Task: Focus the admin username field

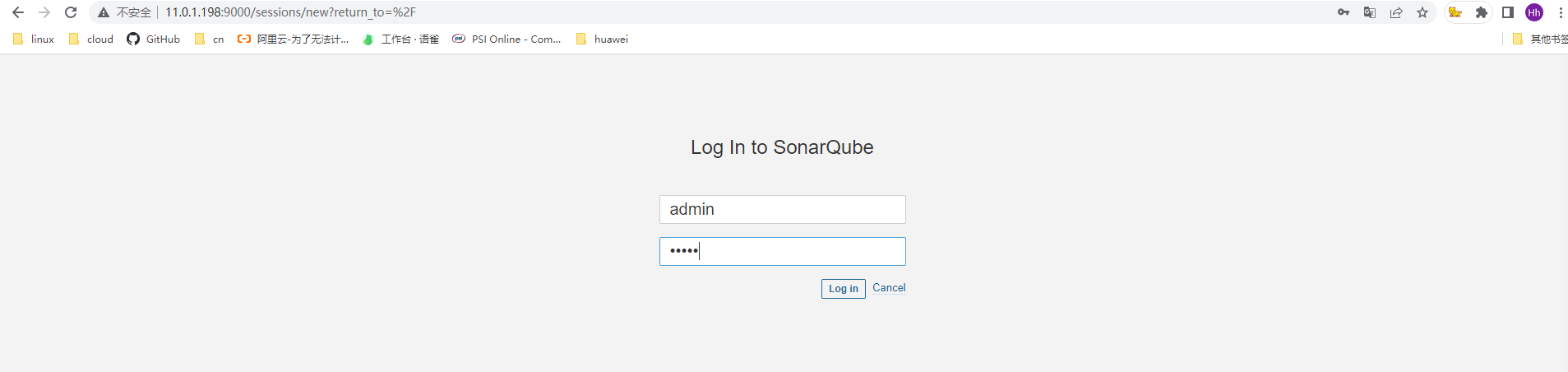Action: click(x=783, y=209)
